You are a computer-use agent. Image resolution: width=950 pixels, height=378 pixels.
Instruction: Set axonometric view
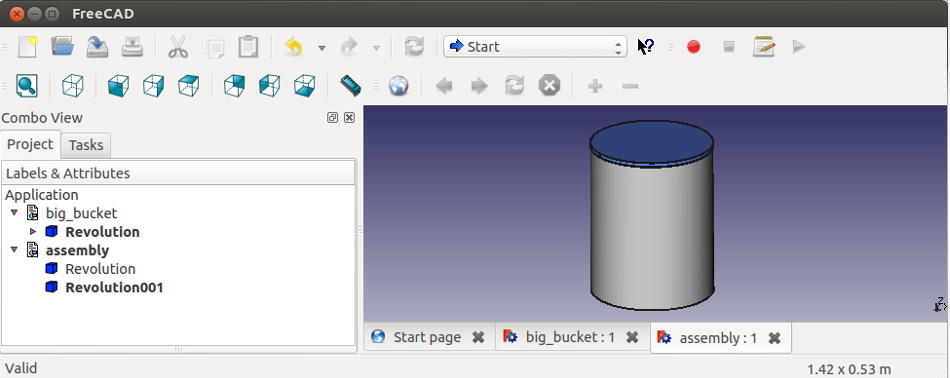pyautogui.click(x=73, y=86)
